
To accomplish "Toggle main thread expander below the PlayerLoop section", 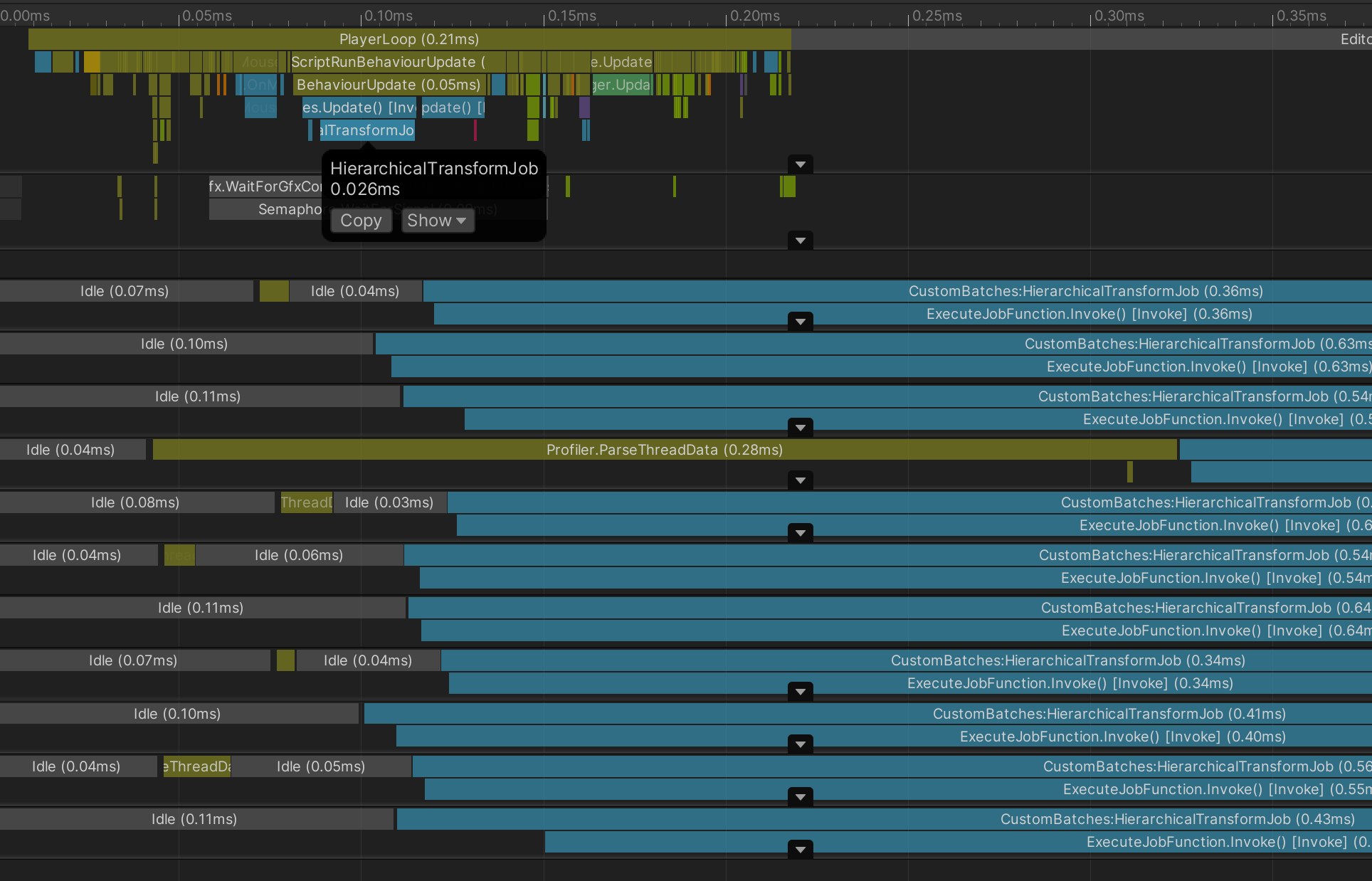I will [800, 165].
